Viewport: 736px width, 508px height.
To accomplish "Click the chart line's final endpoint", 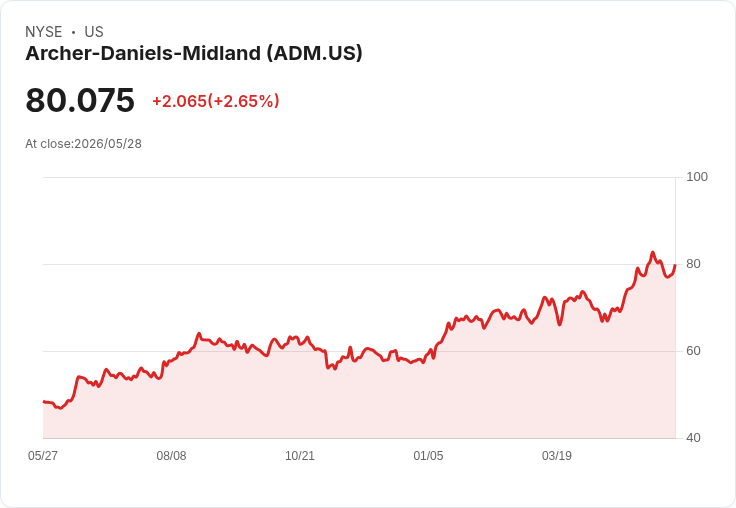I will coord(675,265).
